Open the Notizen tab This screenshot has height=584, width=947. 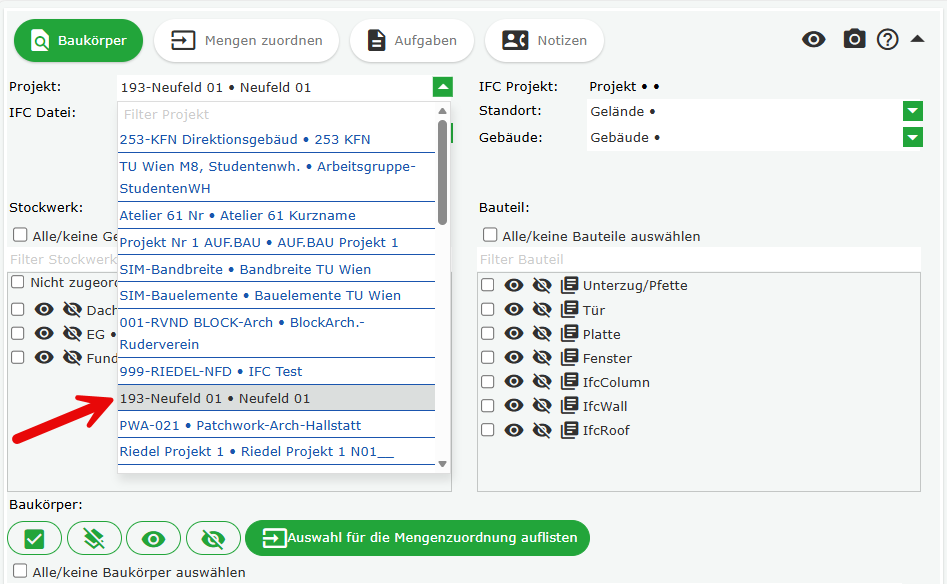coord(545,40)
